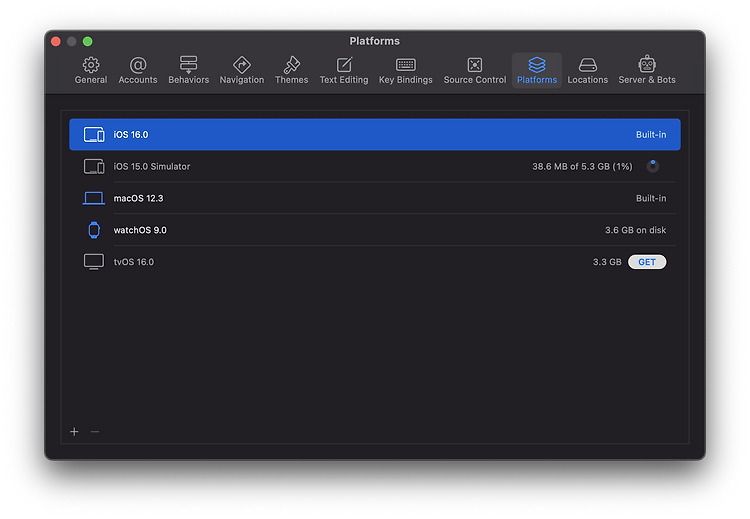Open the Server & Bots robot icon
The image size is (750, 519).
[647, 64]
